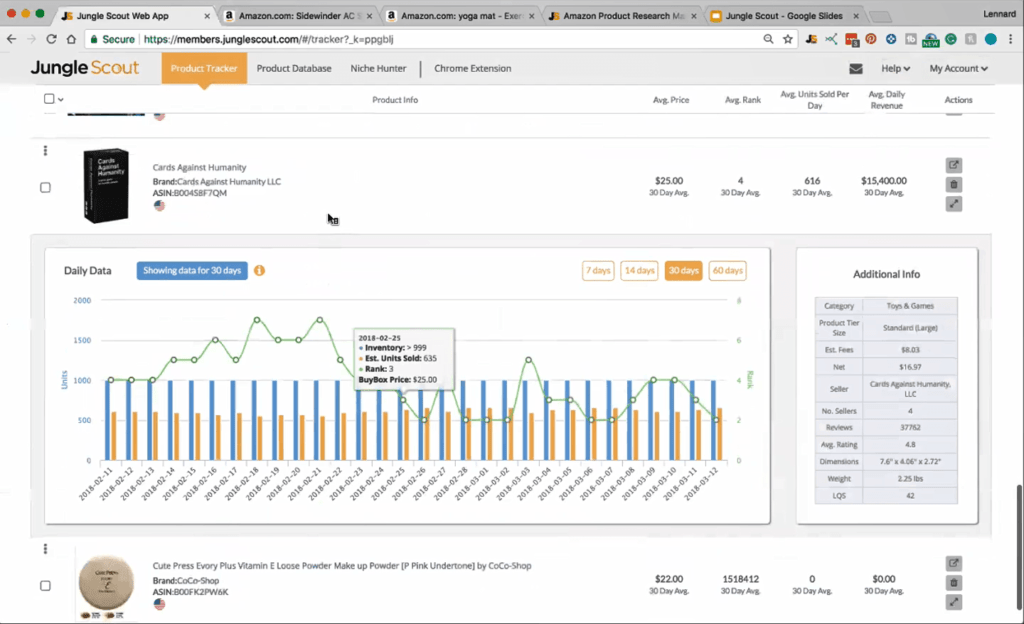Click Cards Against Humanity product thumbnail

point(106,186)
